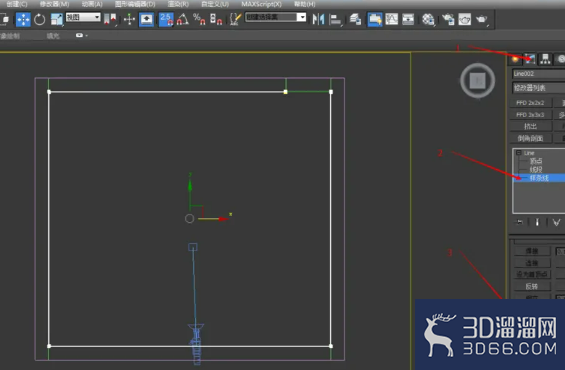Click the FFD 3x3x3 modifier button

(x=530, y=115)
